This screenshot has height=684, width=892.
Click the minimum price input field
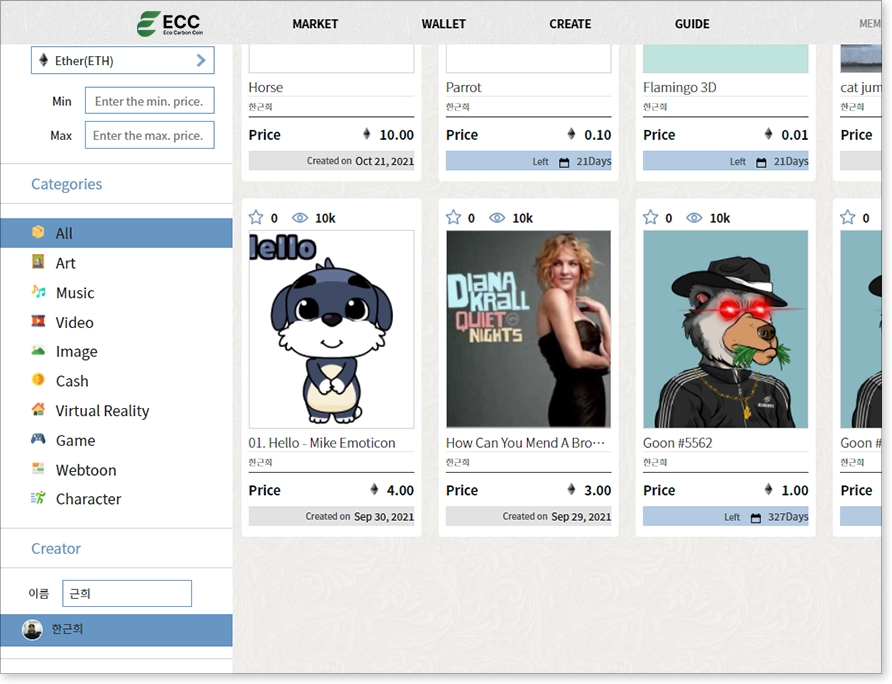click(150, 101)
